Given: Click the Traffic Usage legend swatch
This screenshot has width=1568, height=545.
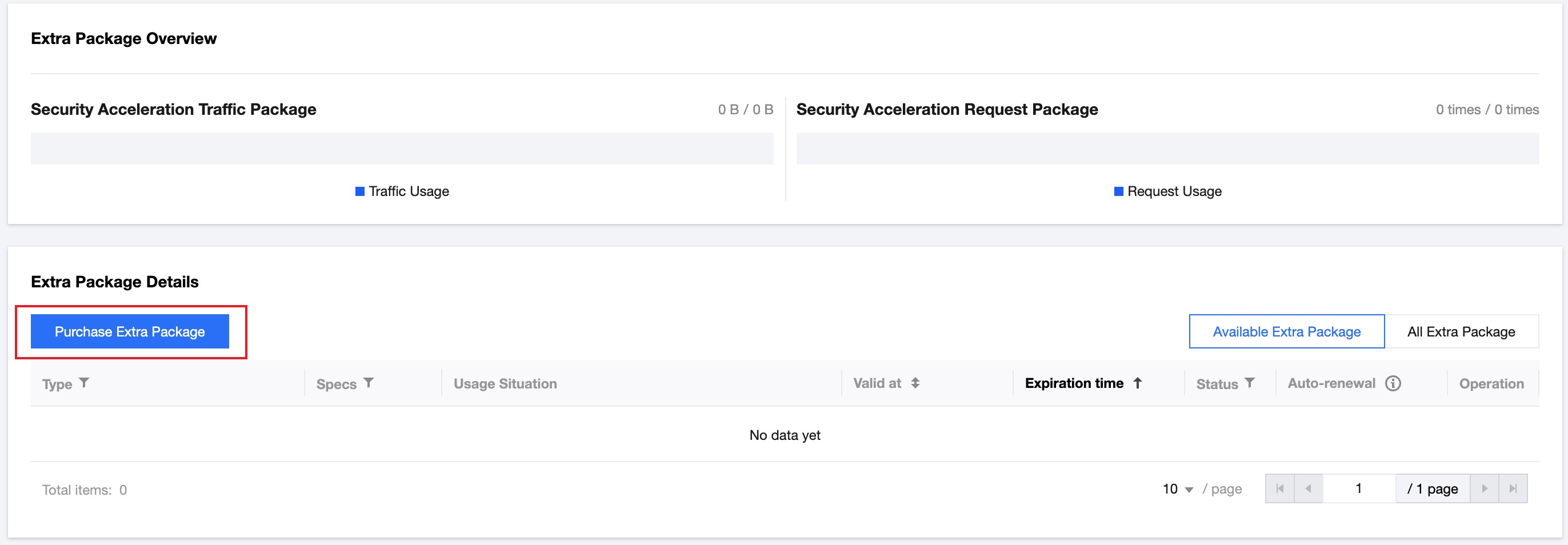Looking at the screenshot, I should pyautogui.click(x=360, y=191).
